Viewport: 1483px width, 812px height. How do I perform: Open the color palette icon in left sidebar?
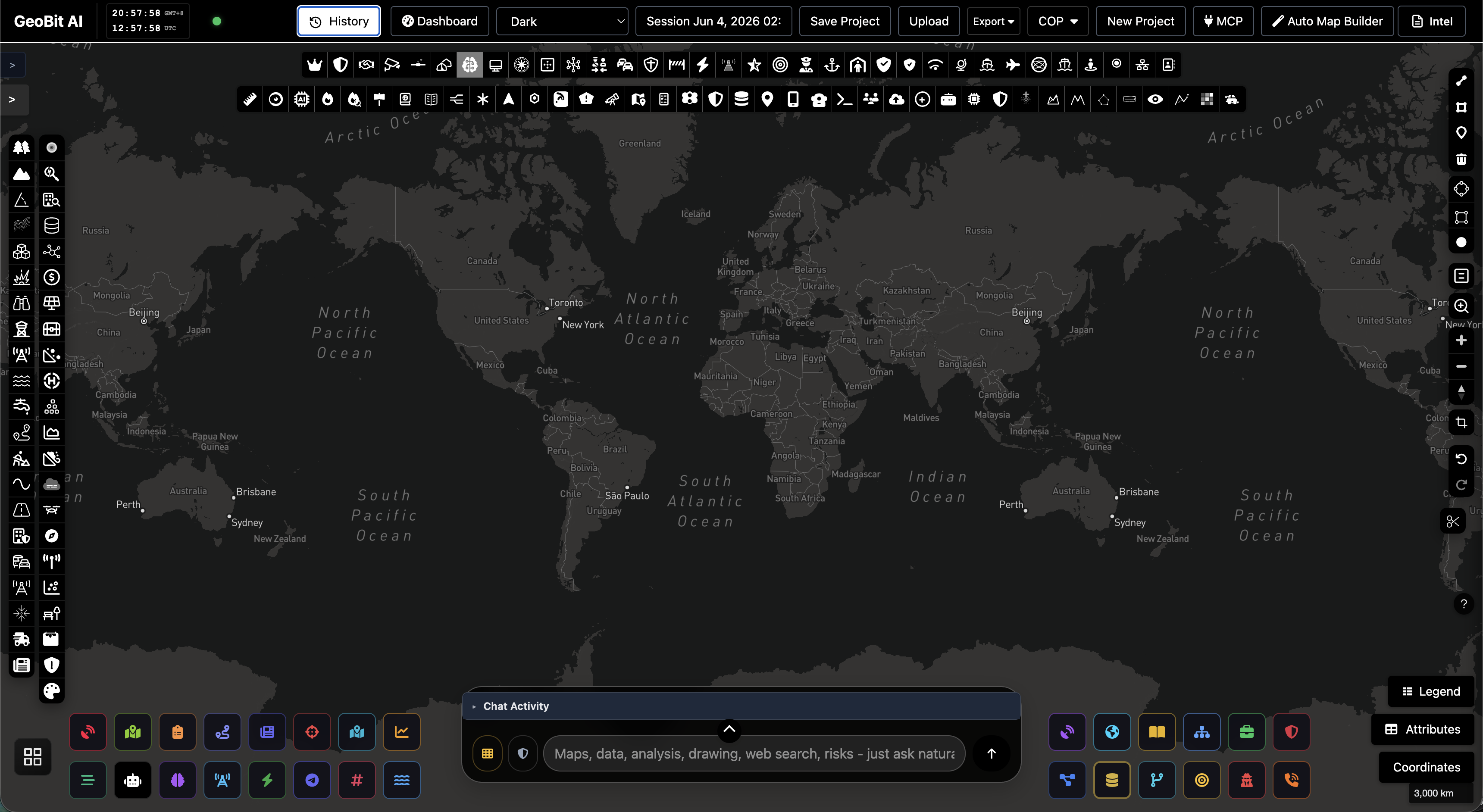tap(52, 690)
